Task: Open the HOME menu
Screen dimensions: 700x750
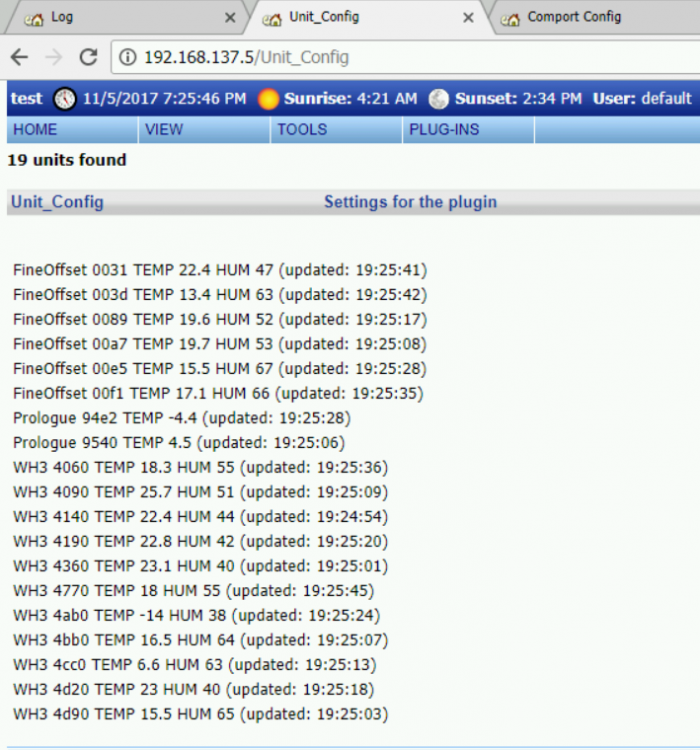Action: (x=72, y=130)
